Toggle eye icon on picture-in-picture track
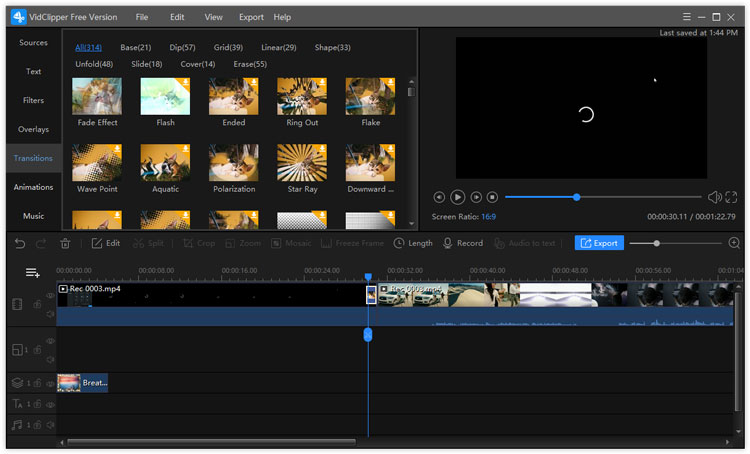Screen dimensions: 750x454 (x=50, y=341)
